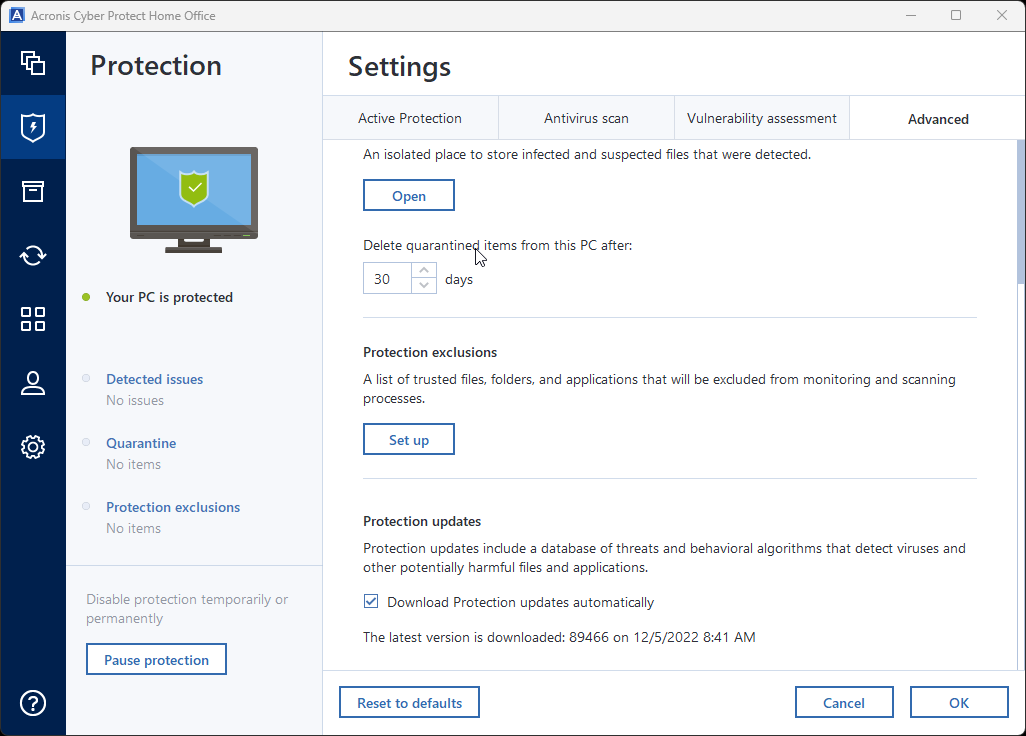The width and height of the screenshot is (1026, 736).
Task: Open Quarantine from the left panel
Action: [140, 443]
